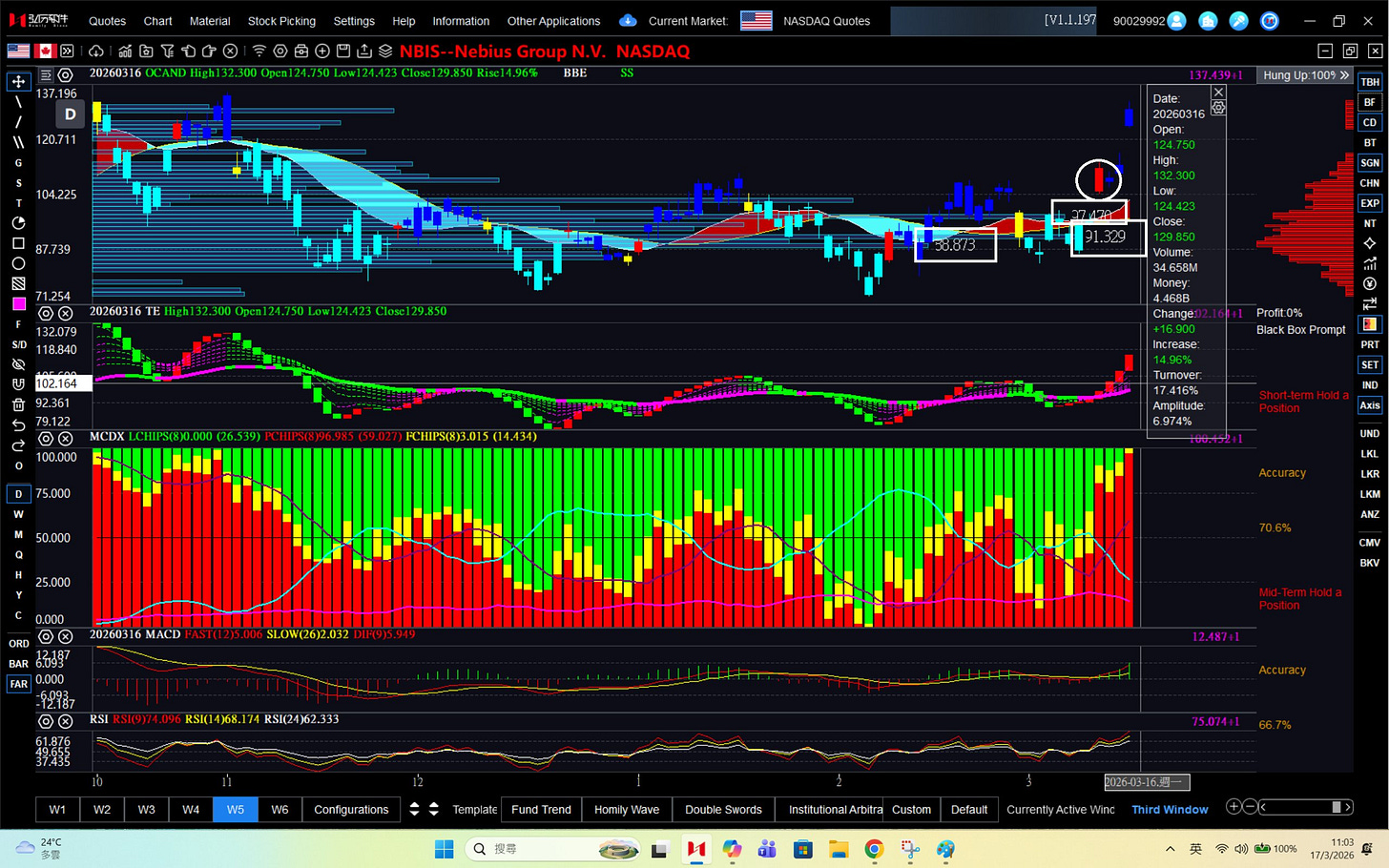Click the save floppy disk icon

[343, 51]
